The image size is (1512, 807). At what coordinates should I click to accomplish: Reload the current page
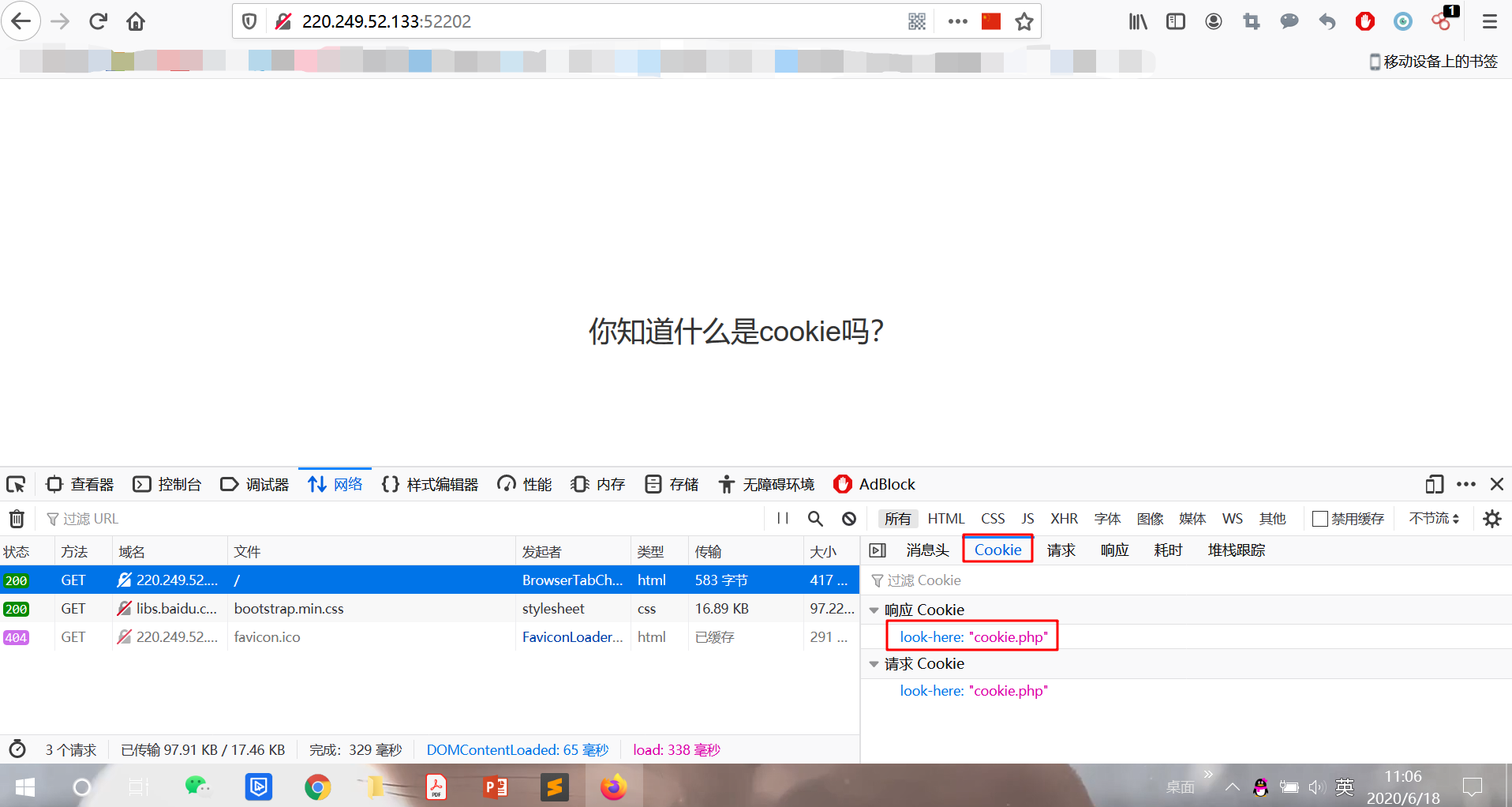(98, 21)
